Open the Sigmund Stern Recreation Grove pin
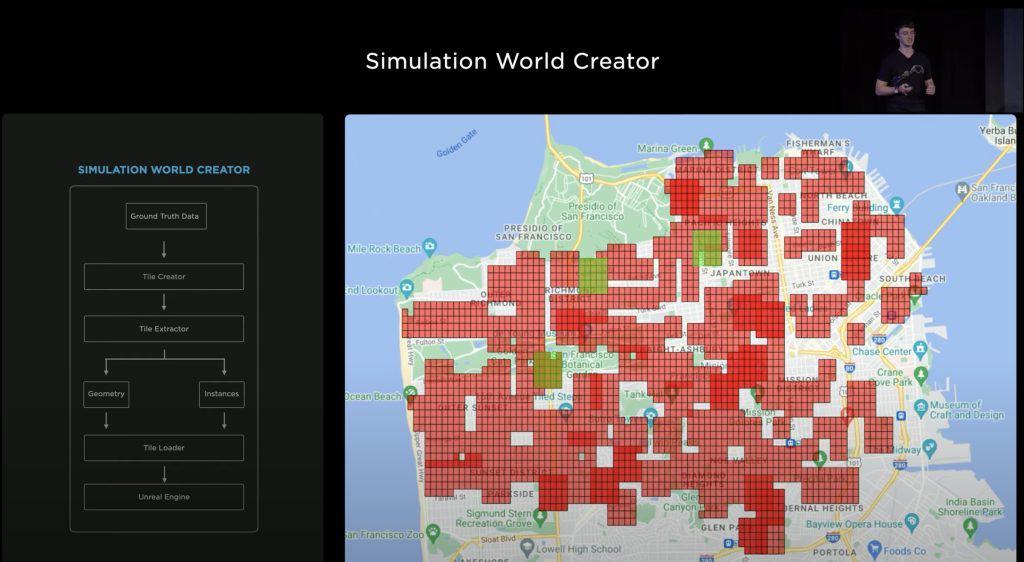This screenshot has width=1024, height=562. [x=540, y=516]
